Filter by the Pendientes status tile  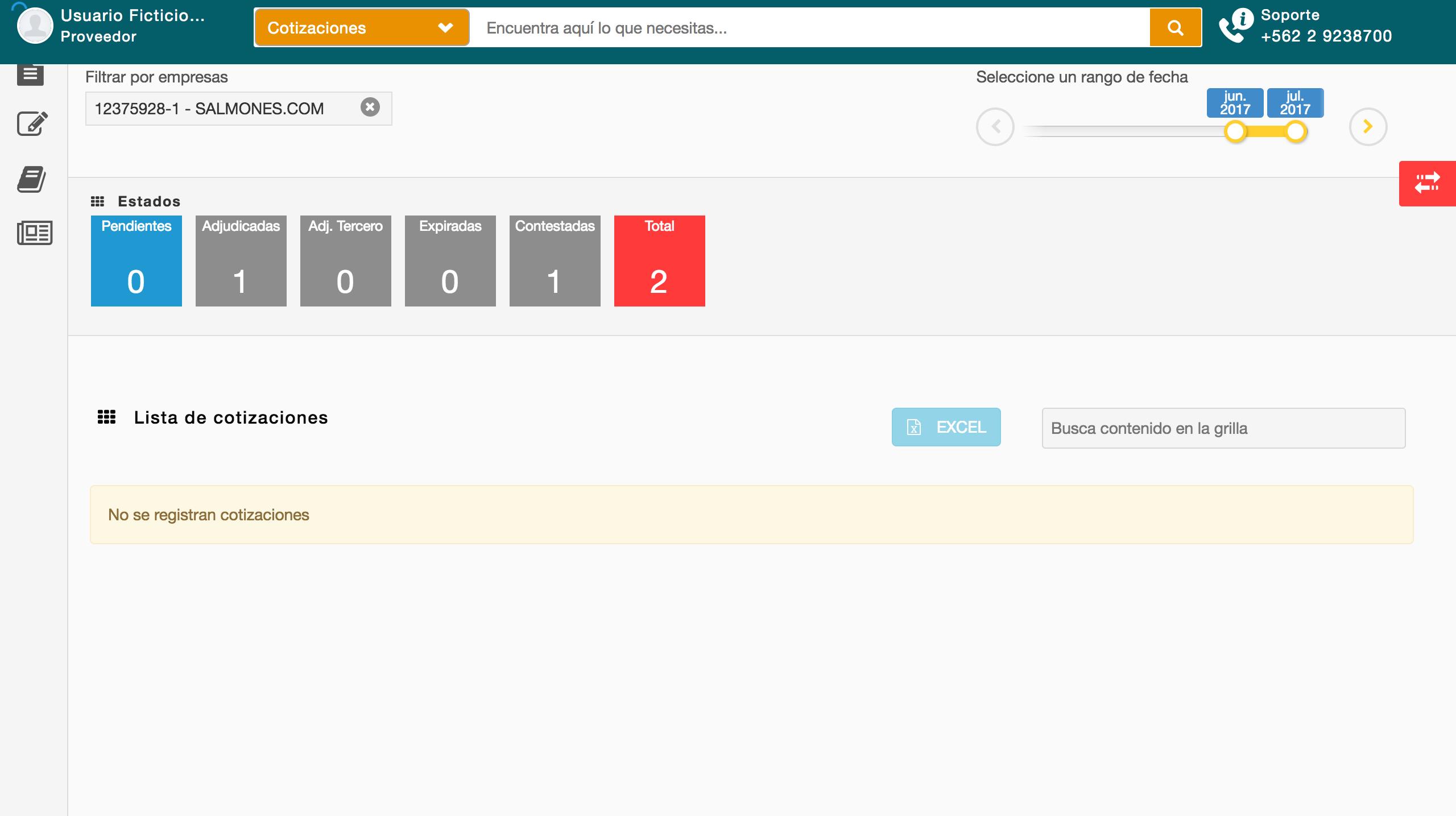pyautogui.click(x=136, y=260)
